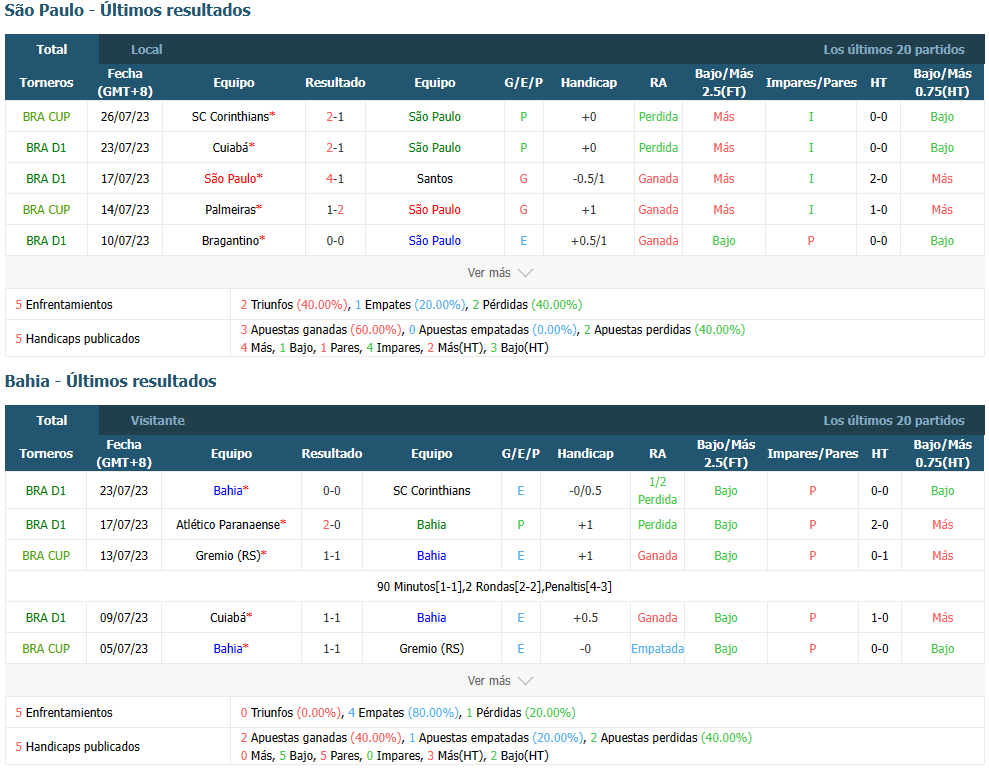
Task: Expand Ver más under Bahia results
Action: [x=489, y=680]
